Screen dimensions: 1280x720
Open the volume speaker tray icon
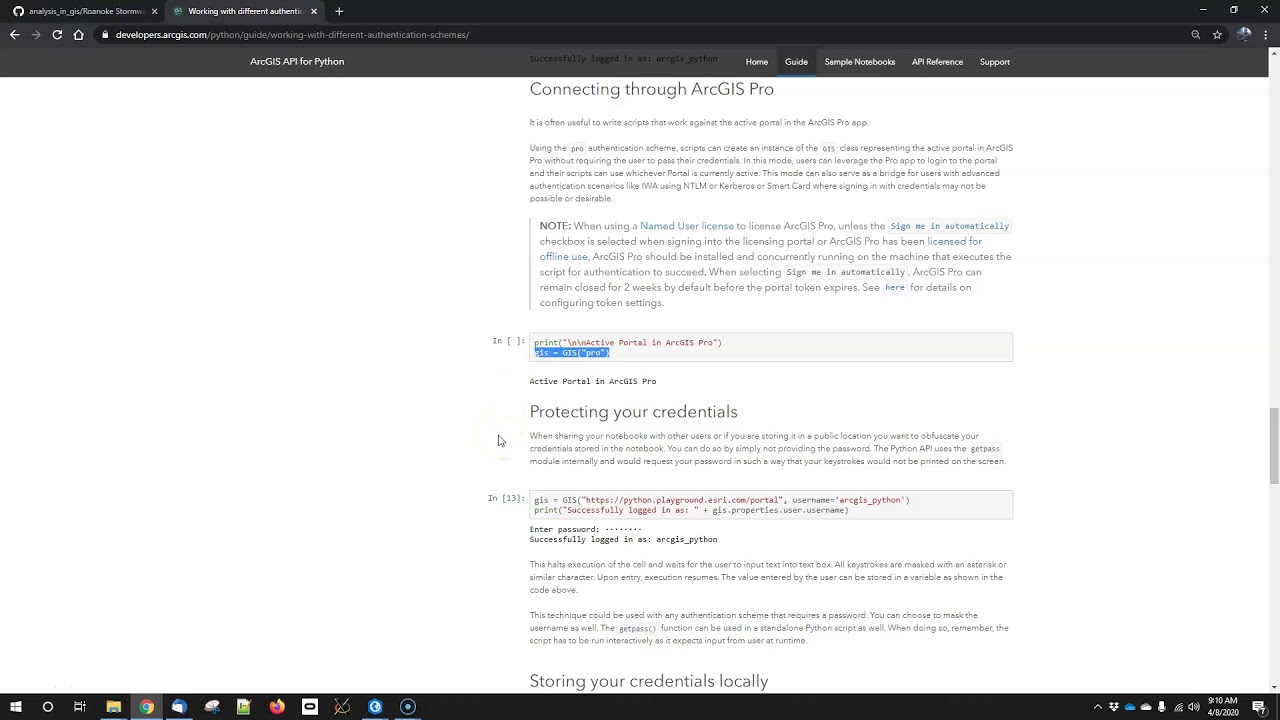[x=1194, y=707]
